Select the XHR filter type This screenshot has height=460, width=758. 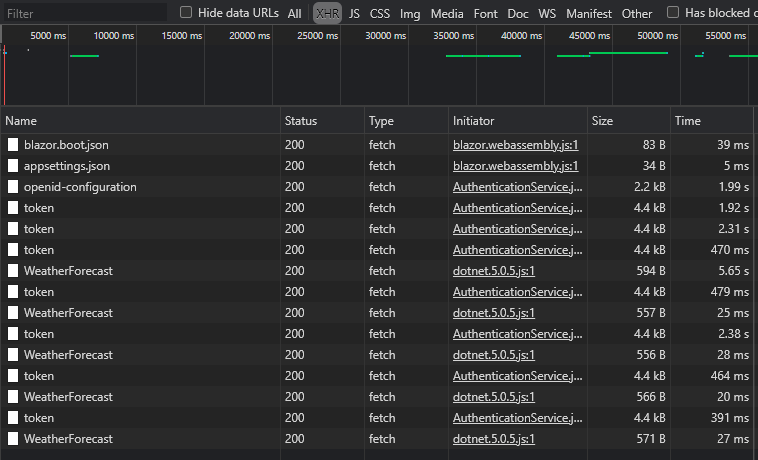[327, 14]
